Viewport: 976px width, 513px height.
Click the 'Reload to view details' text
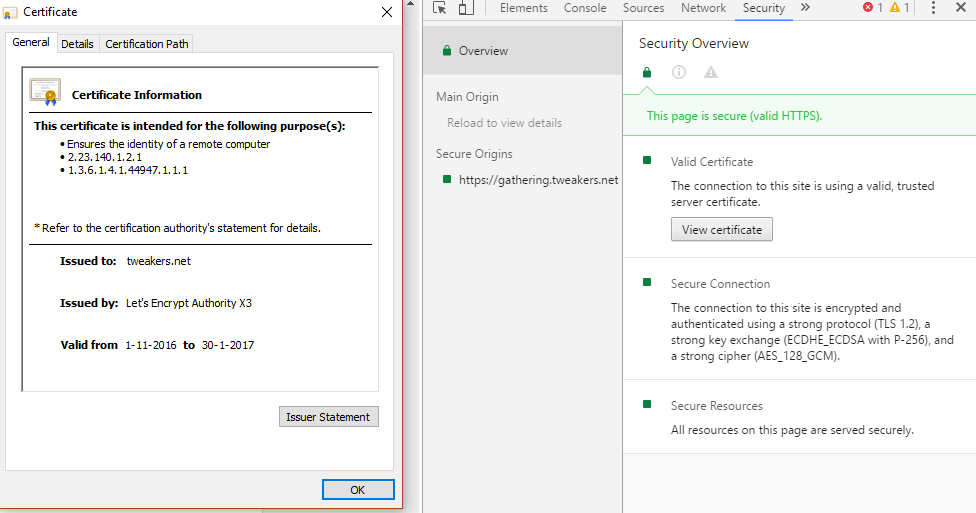[504, 123]
